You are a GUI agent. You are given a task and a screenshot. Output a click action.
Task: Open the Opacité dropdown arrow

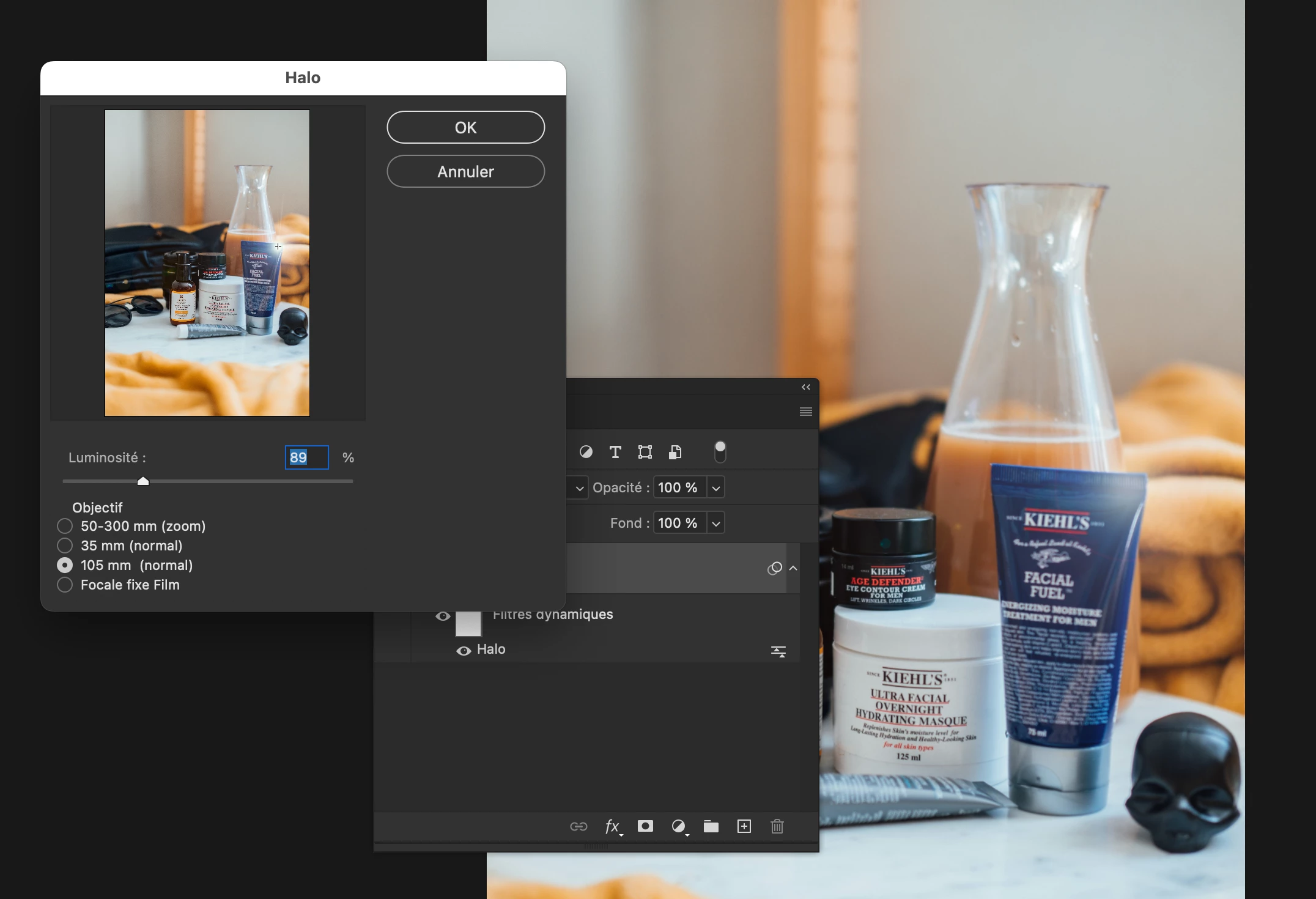pyautogui.click(x=715, y=488)
